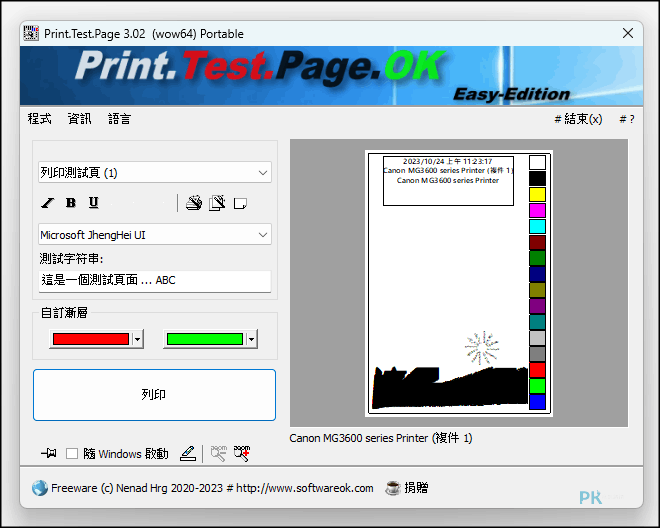
Task: Open the 列印測試頁 (1) dropdown
Action: click(155, 172)
